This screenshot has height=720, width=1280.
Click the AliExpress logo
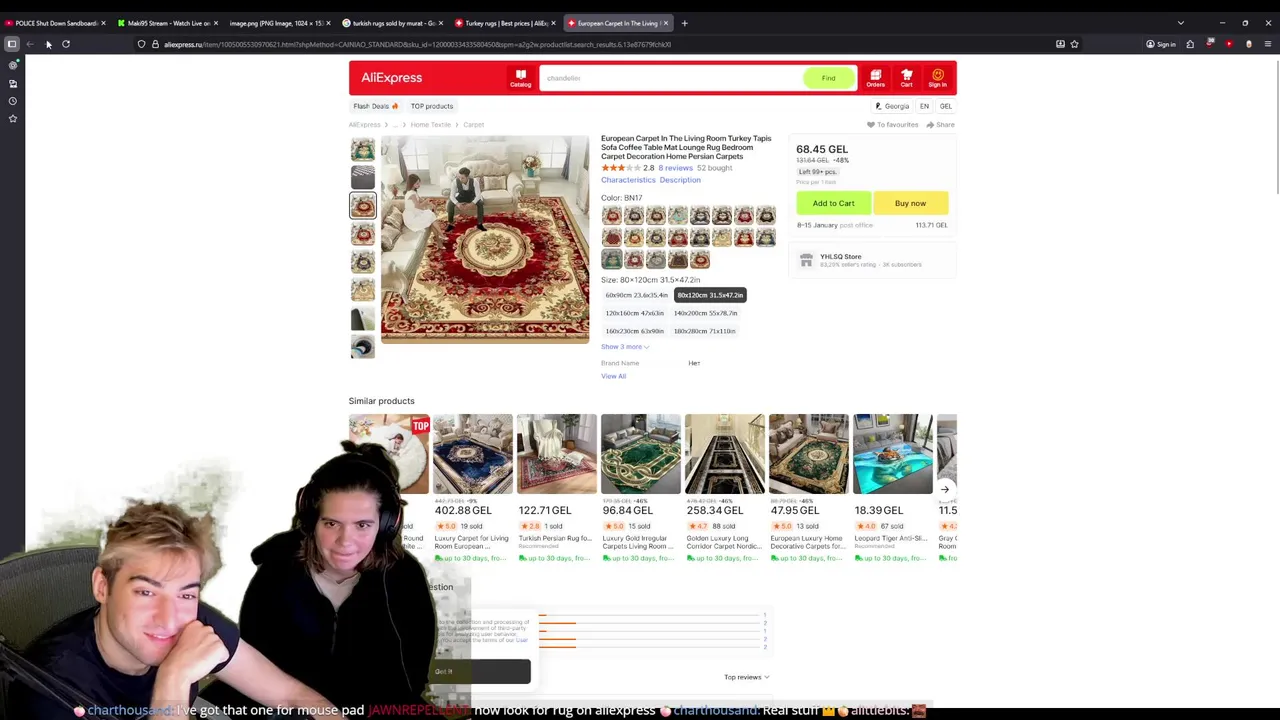tap(391, 78)
